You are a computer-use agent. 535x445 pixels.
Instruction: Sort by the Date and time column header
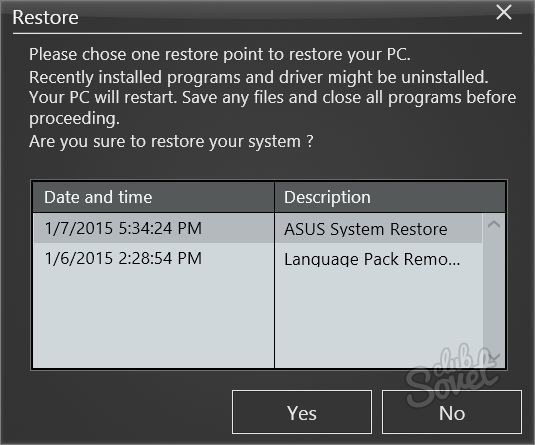point(154,197)
